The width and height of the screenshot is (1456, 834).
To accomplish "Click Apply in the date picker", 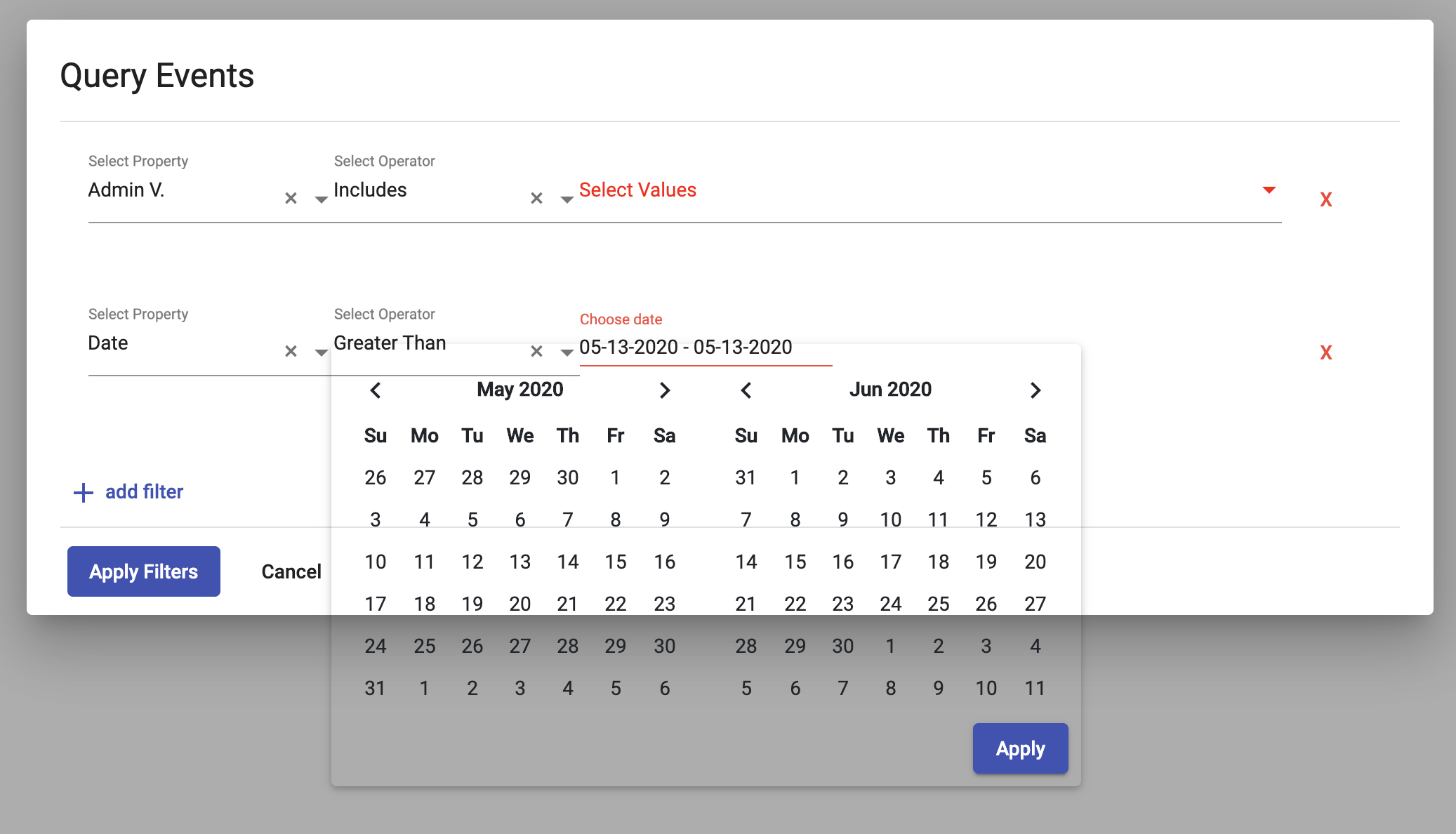I will point(1020,748).
